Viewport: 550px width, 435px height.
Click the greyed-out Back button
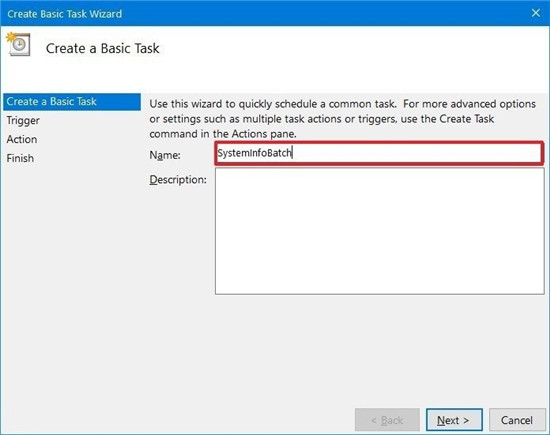(387, 420)
